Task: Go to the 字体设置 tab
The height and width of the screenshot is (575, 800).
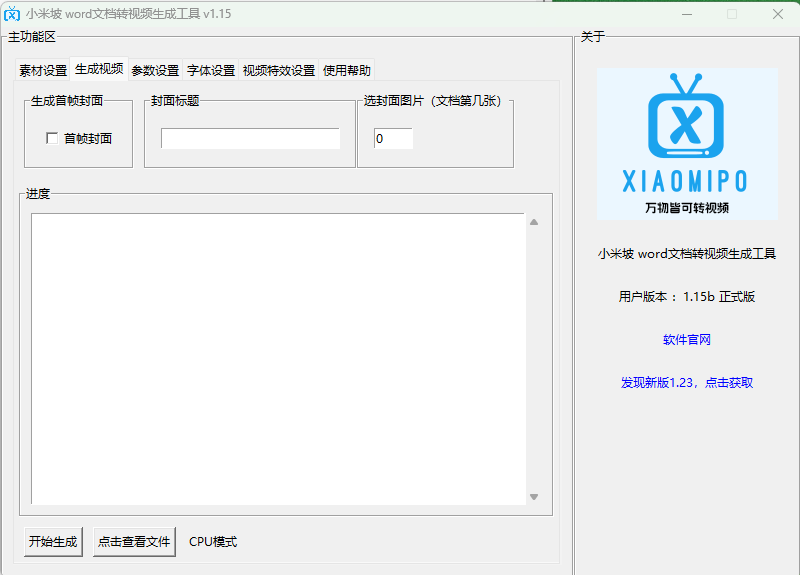Action: [x=211, y=71]
